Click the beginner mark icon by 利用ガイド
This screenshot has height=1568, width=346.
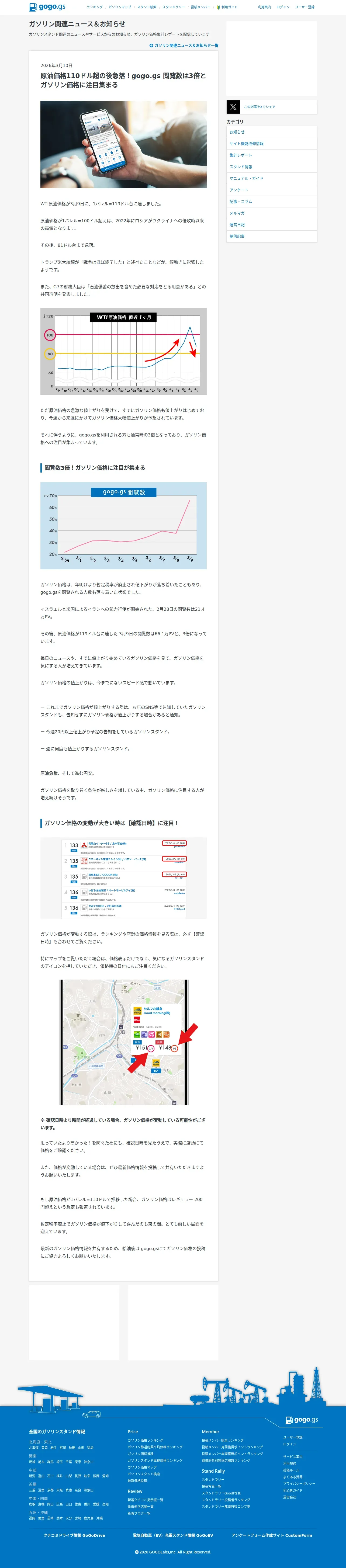click(217, 7)
